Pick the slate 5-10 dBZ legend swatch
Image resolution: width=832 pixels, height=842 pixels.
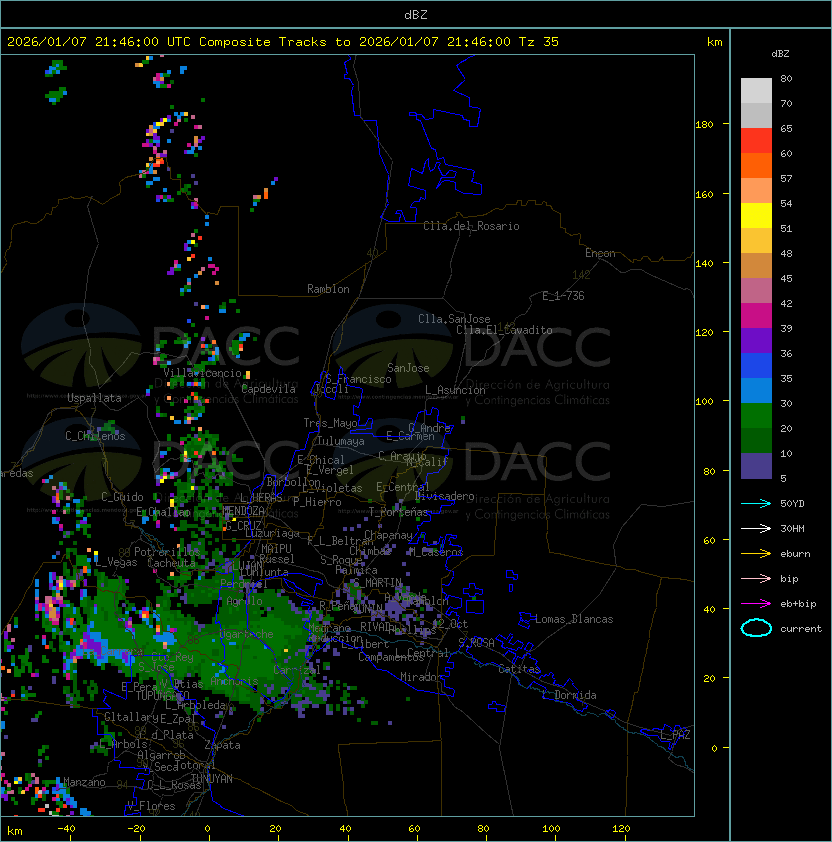point(756,466)
